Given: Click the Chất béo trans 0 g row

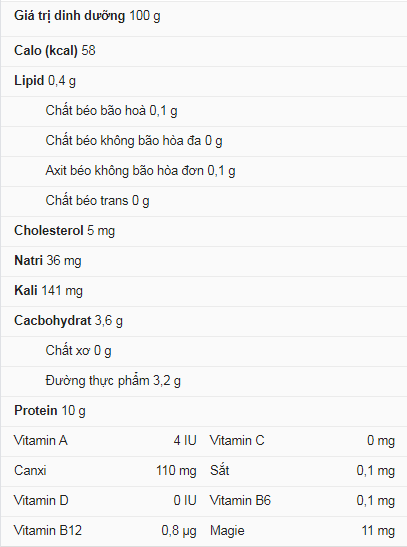Looking at the screenshot, I should point(204,201).
